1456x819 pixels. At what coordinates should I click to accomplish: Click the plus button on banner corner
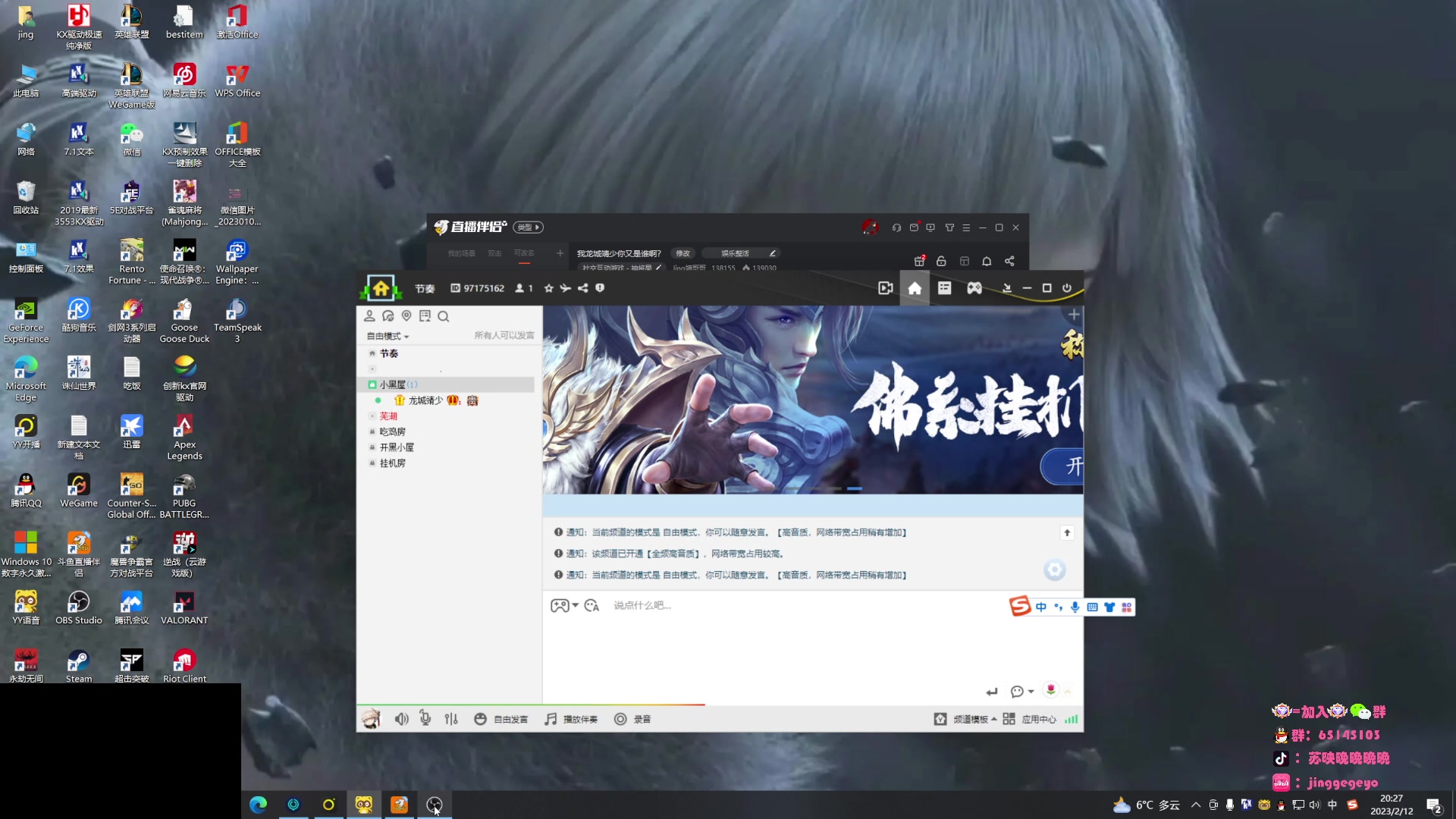1074,315
